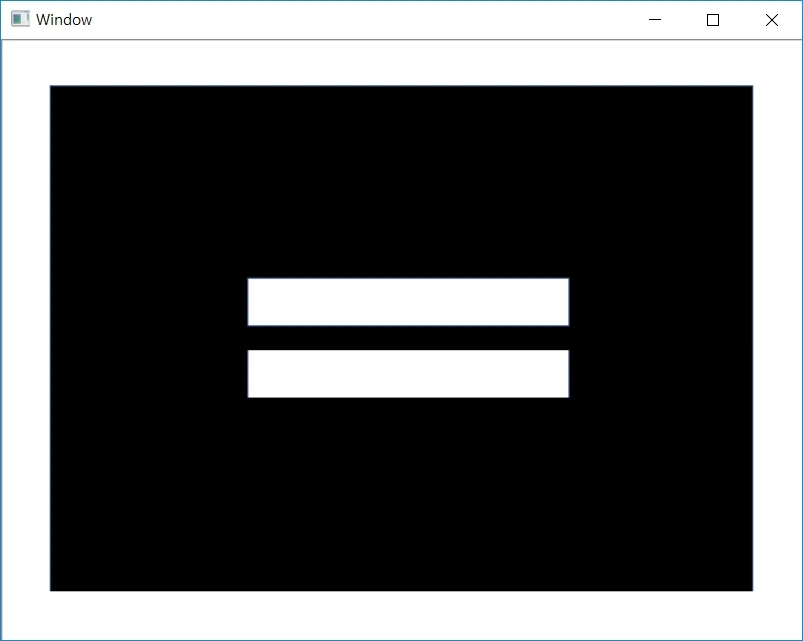The width and height of the screenshot is (803, 641).
Task: Click the top-right corner of the black panel
Action: (x=749, y=89)
